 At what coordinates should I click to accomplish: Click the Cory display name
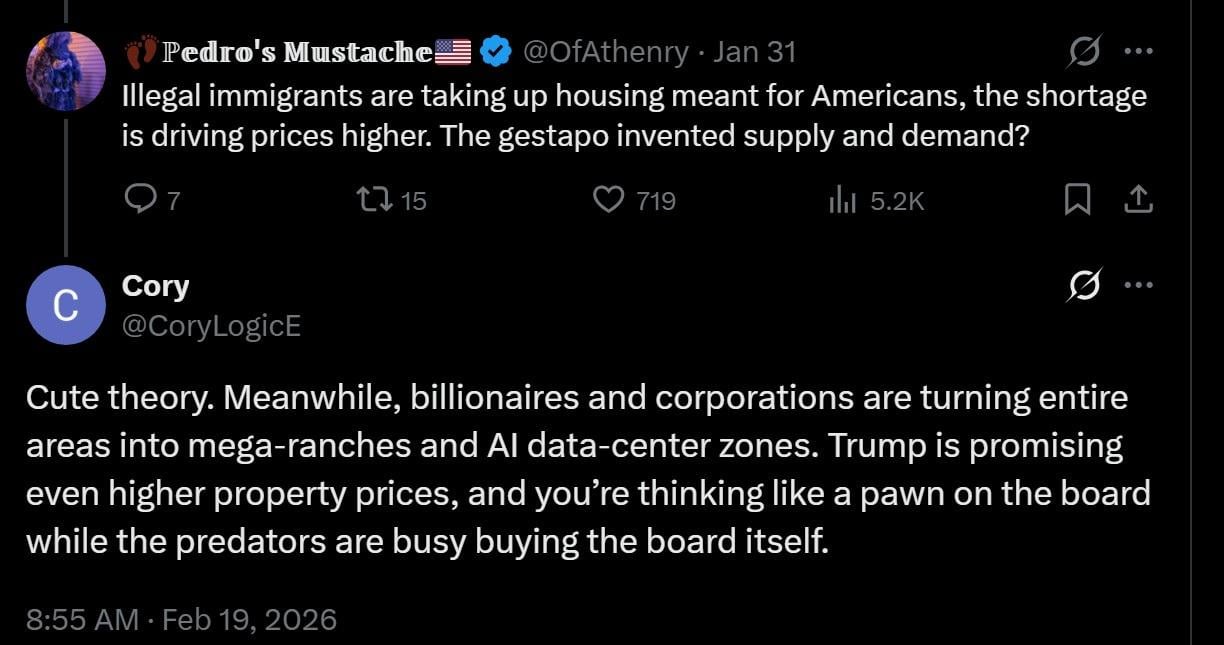(x=155, y=286)
